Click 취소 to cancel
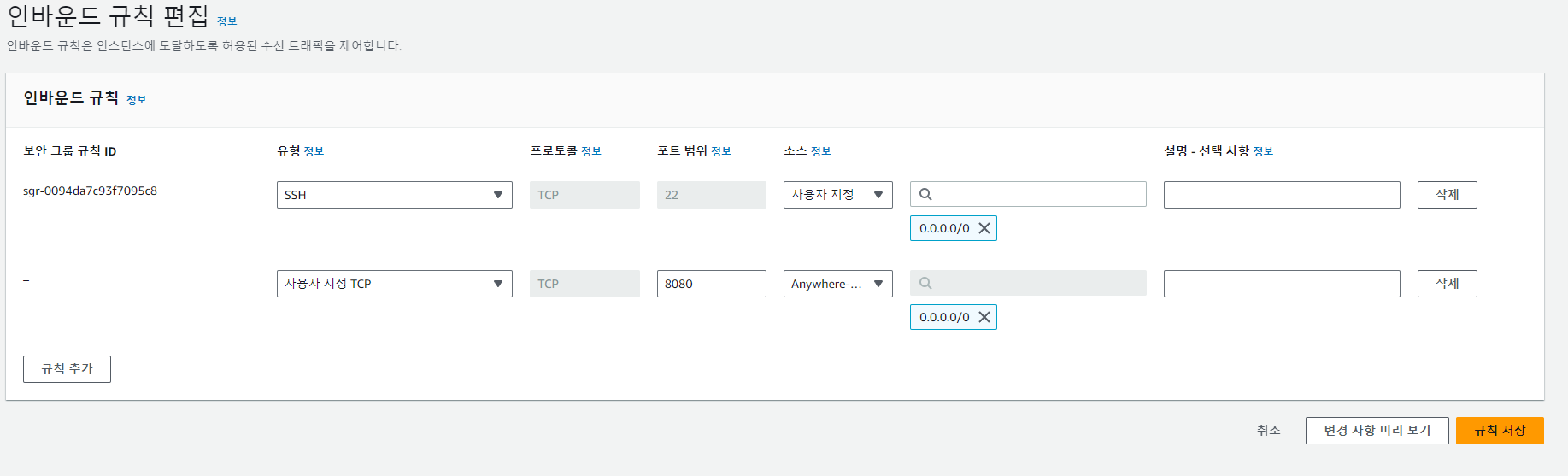Screen dimensions: 1568x476 [1269, 431]
